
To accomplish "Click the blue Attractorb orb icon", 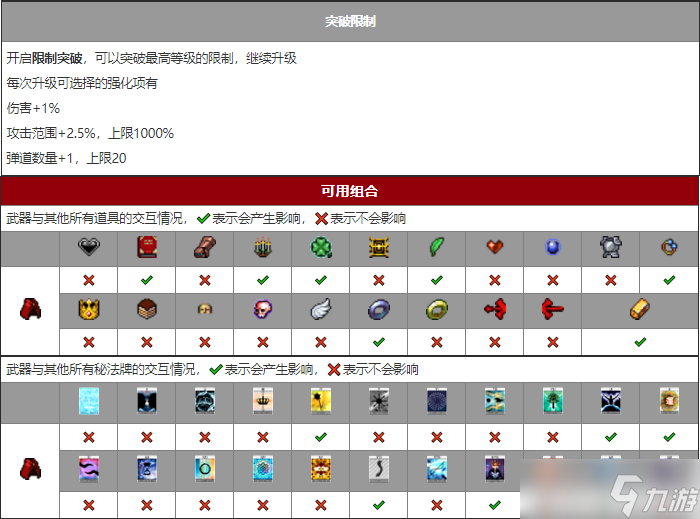I will coord(553,247).
